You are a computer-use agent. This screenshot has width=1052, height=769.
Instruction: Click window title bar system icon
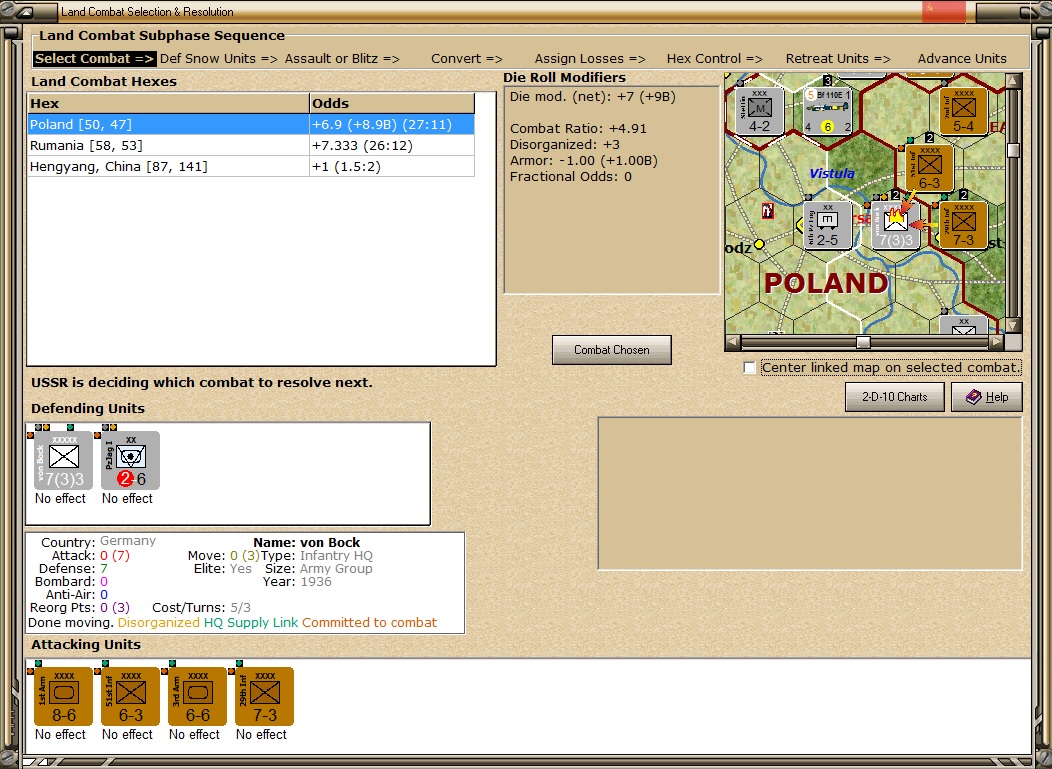(x=25, y=11)
